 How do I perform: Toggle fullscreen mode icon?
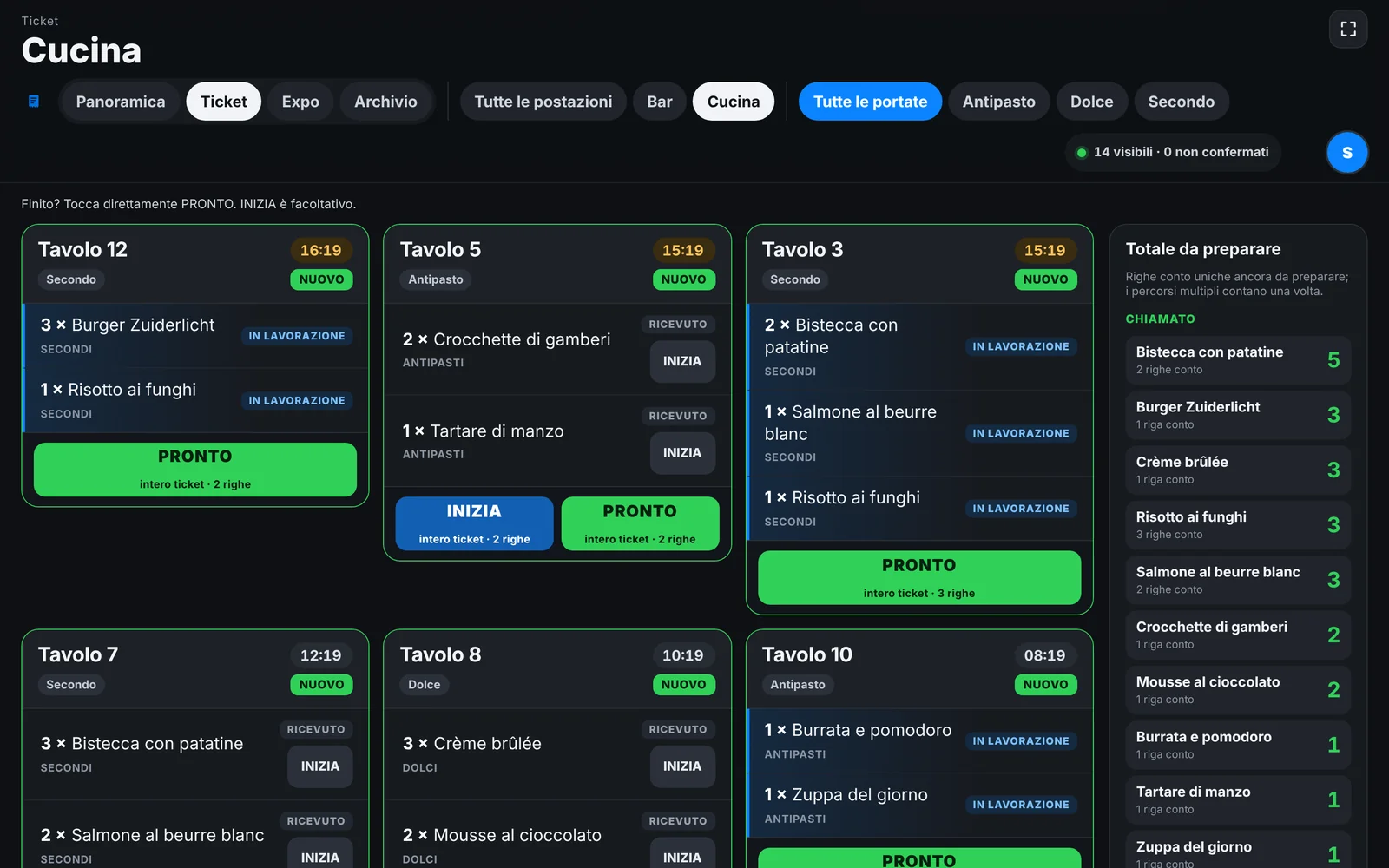1348,30
